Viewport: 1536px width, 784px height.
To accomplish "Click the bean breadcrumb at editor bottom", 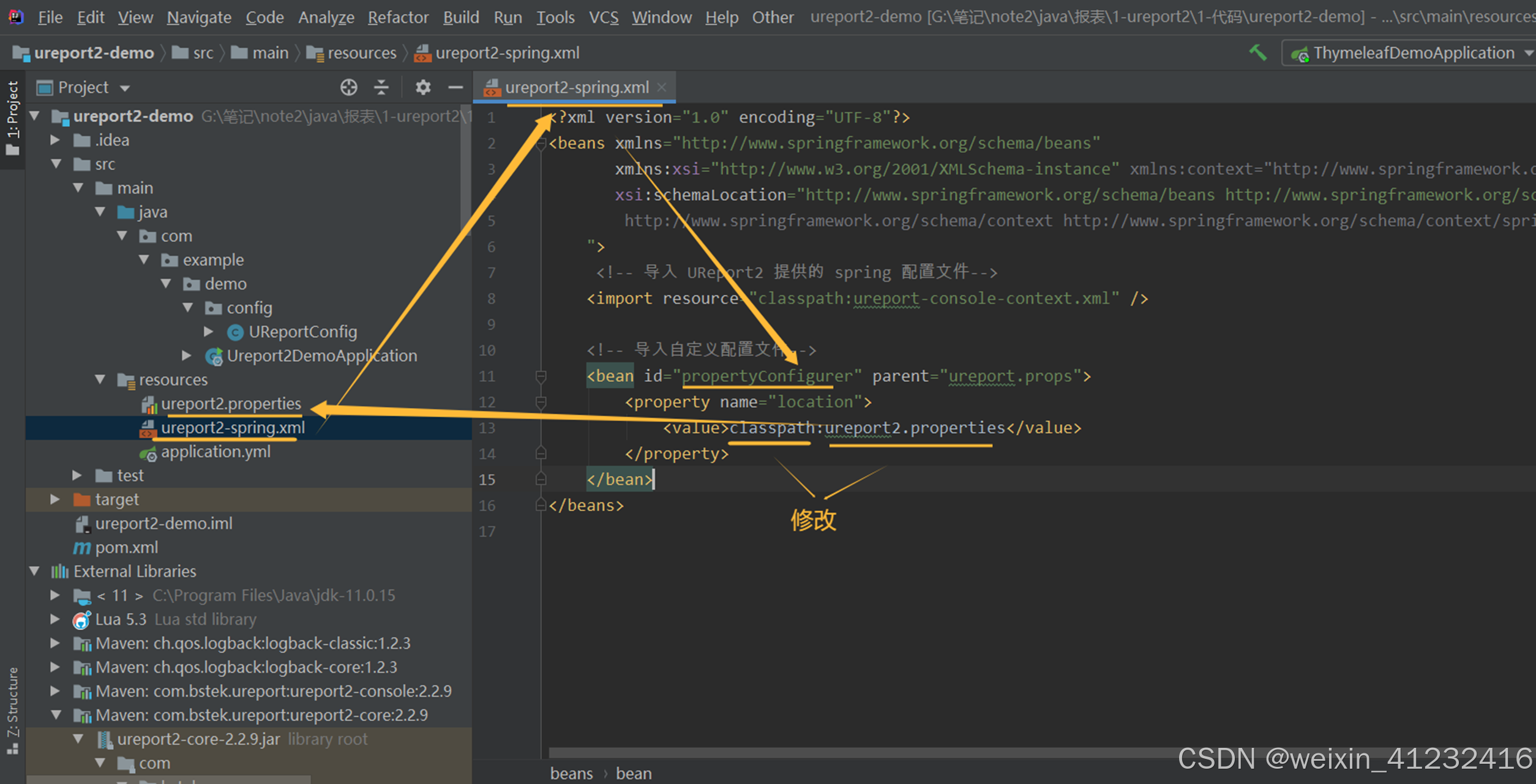I will 634,774.
